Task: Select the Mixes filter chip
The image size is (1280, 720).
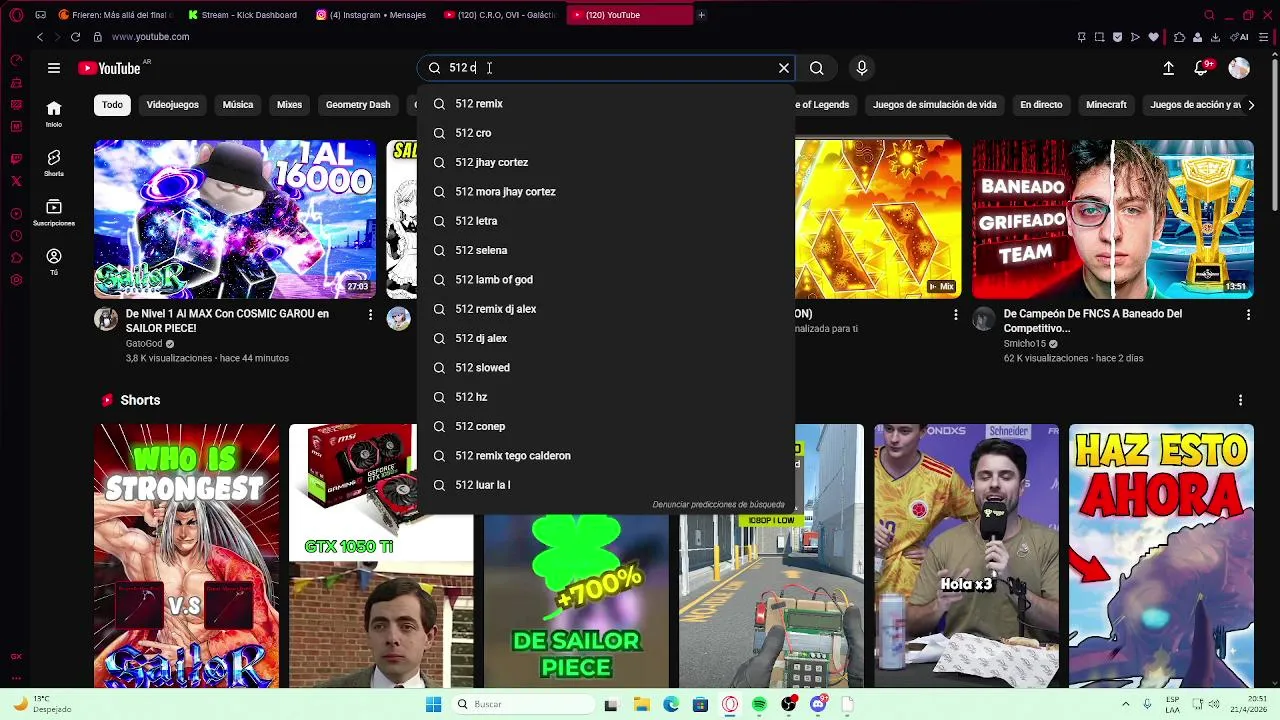Action: [x=289, y=104]
